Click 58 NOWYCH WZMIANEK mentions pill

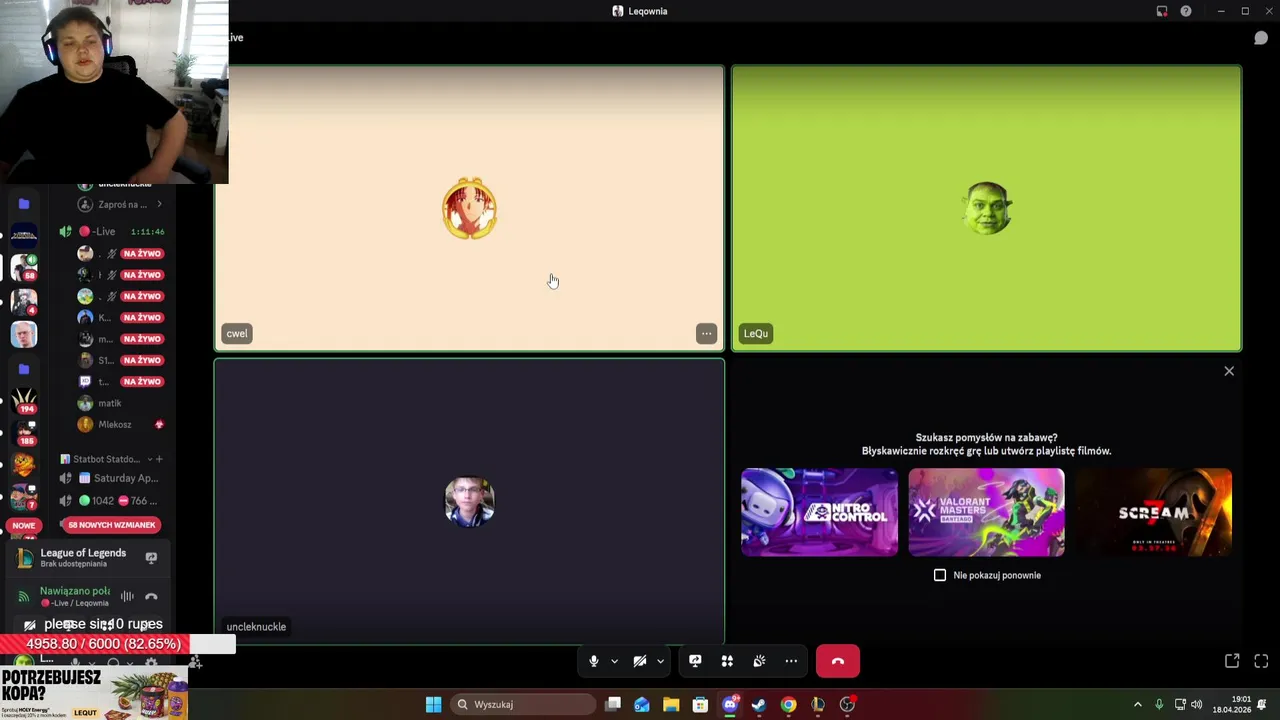tap(112, 525)
